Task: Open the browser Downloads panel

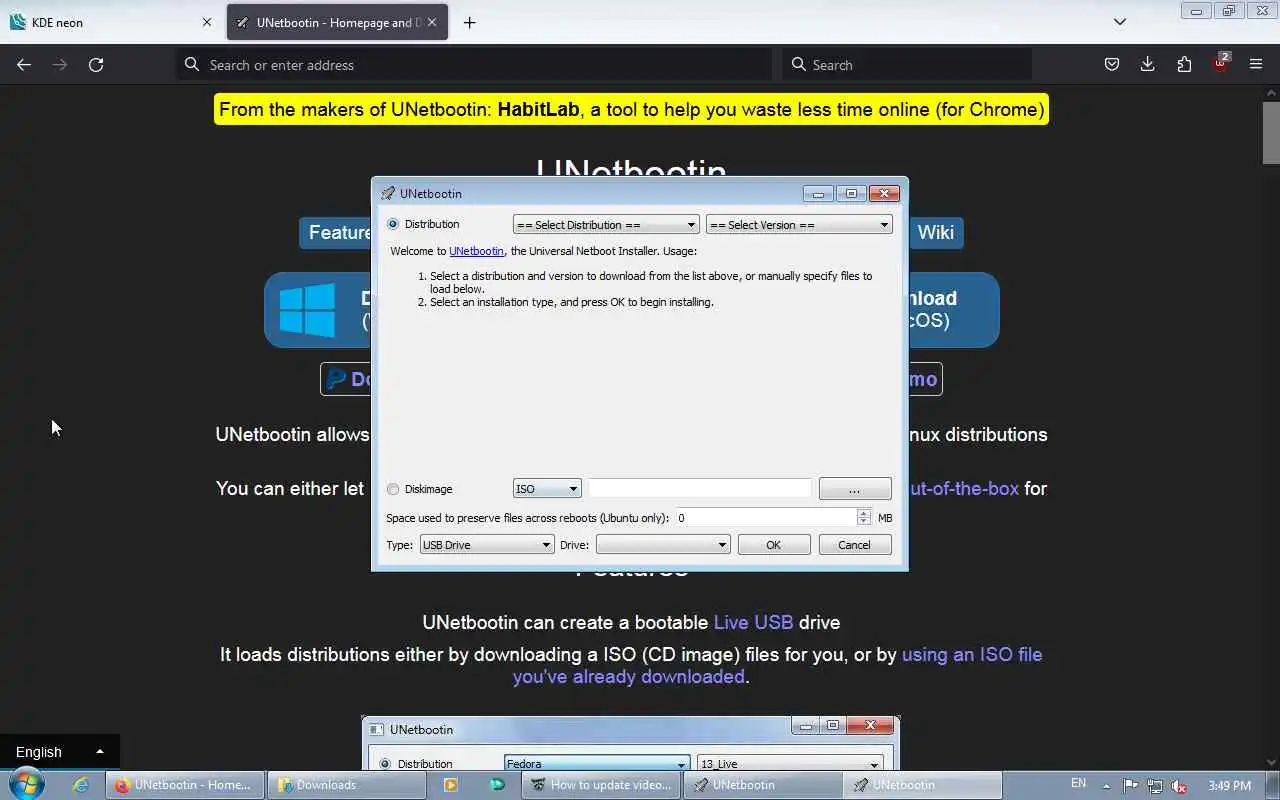Action: 1147,64
